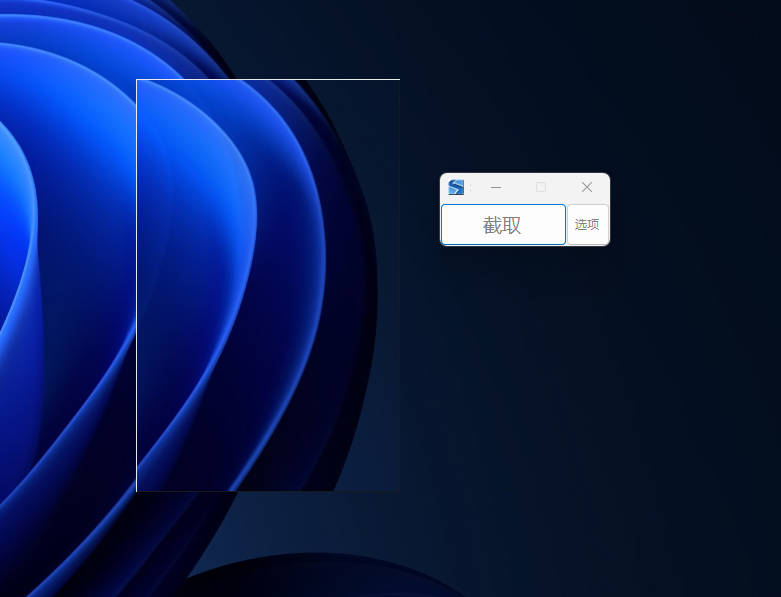This screenshot has width=781, height=597.
Task: Click the selection rectangle's top-right corner
Action: pyautogui.click(x=399, y=79)
